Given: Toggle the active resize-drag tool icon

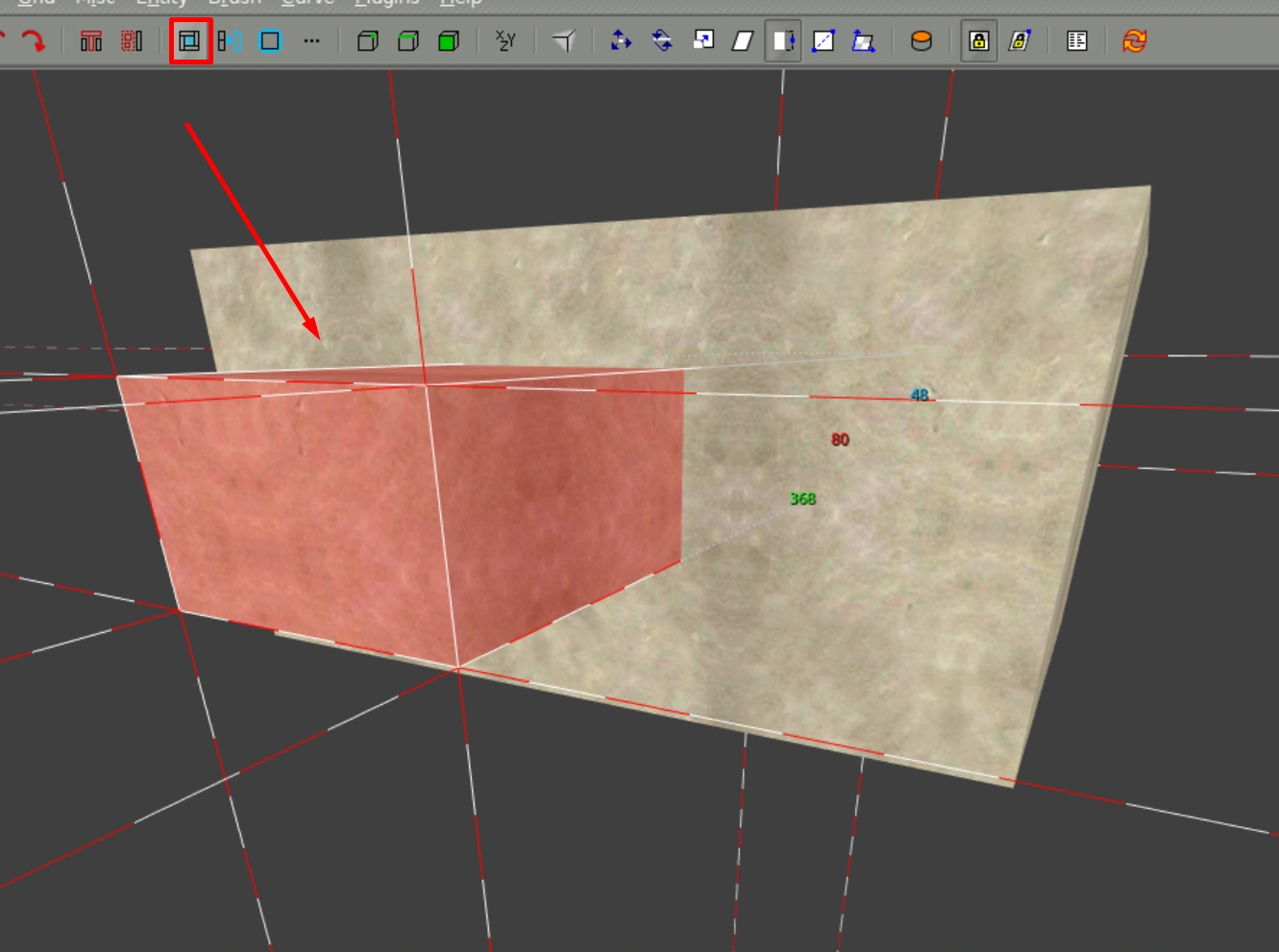Looking at the screenshot, I should click(783, 41).
